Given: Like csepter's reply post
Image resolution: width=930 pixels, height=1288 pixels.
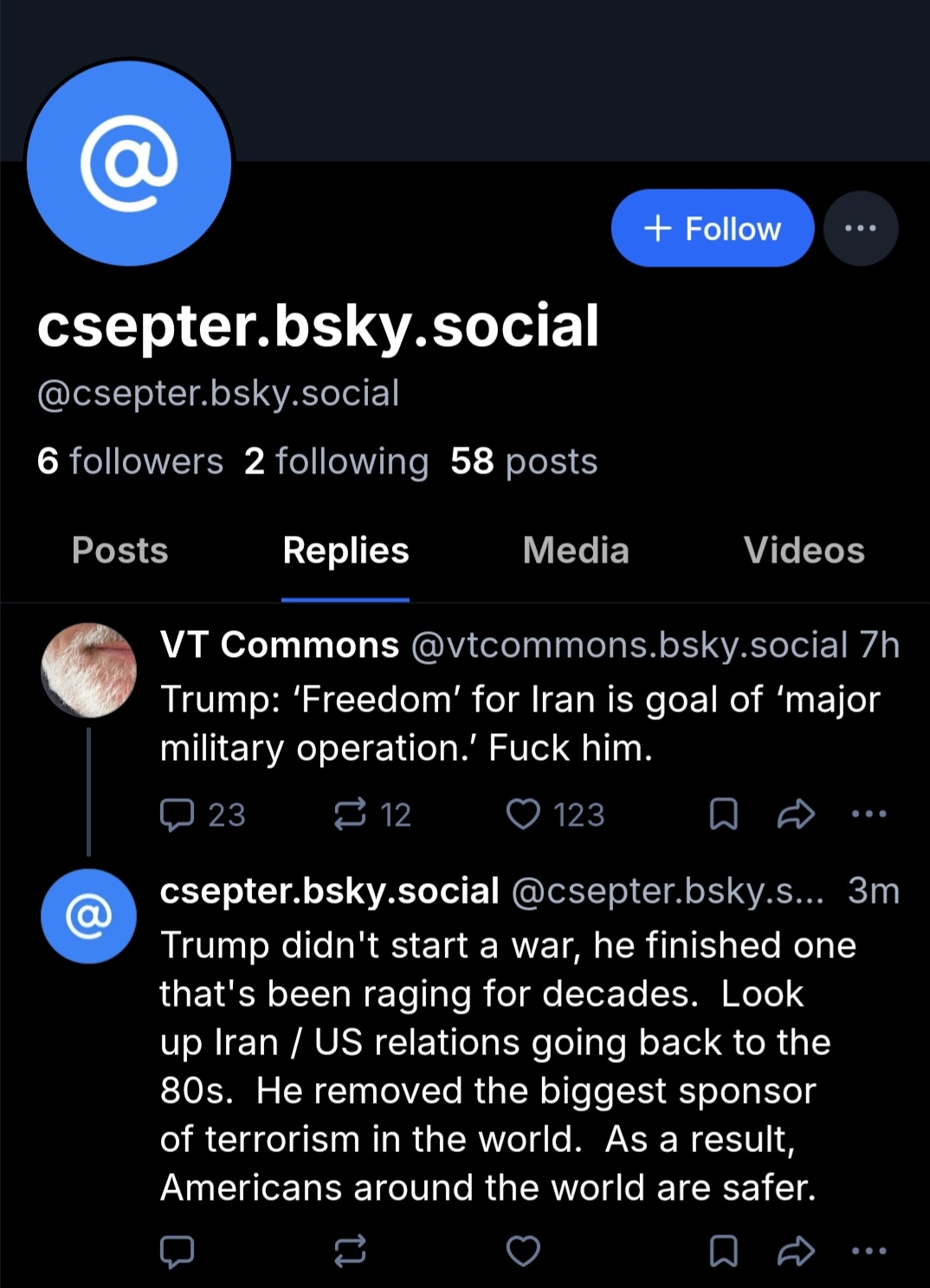Looking at the screenshot, I should pyautogui.click(x=523, y=1251).
